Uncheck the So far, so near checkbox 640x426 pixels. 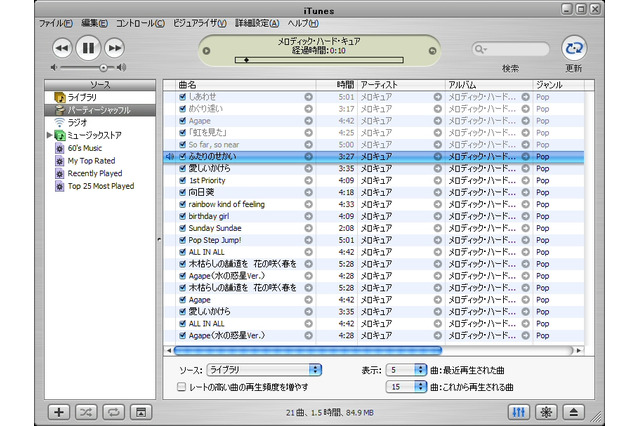click(x=182, y=144)
